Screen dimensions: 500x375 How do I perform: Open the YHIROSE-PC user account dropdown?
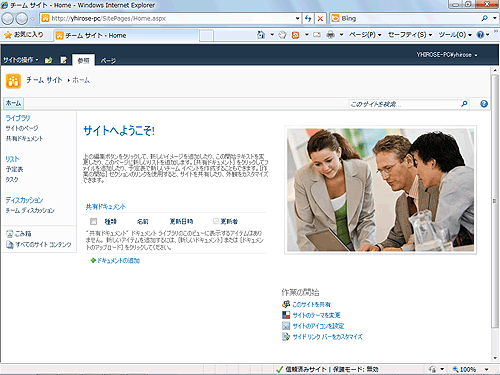coord(447,55)
